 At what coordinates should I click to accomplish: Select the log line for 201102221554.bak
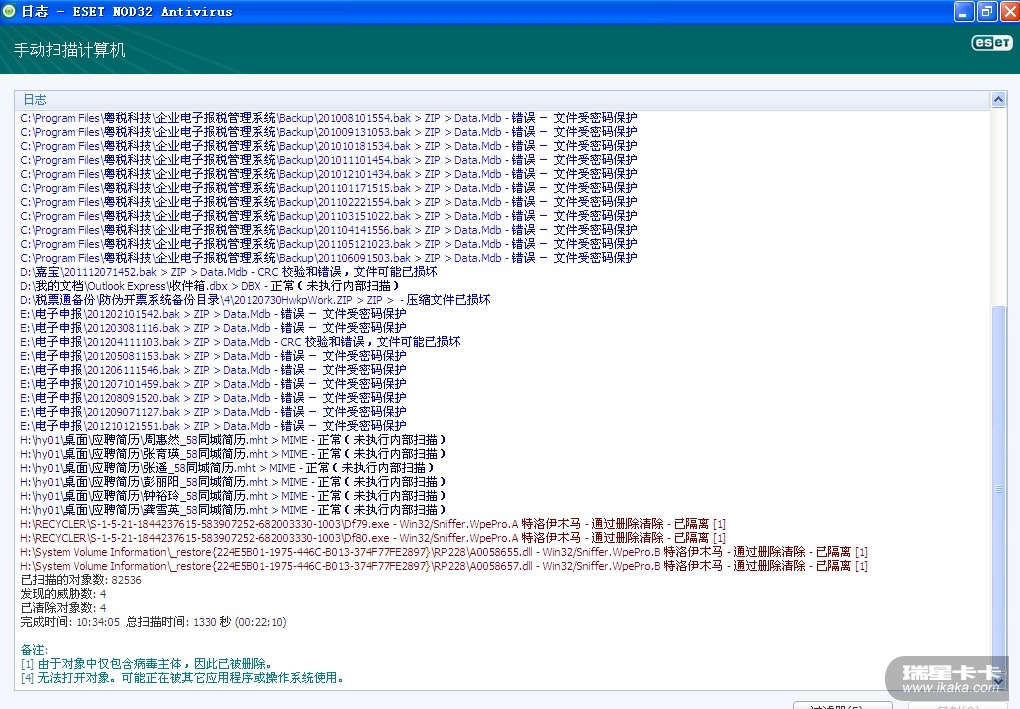pyautogui.click(x=329, y=202)
